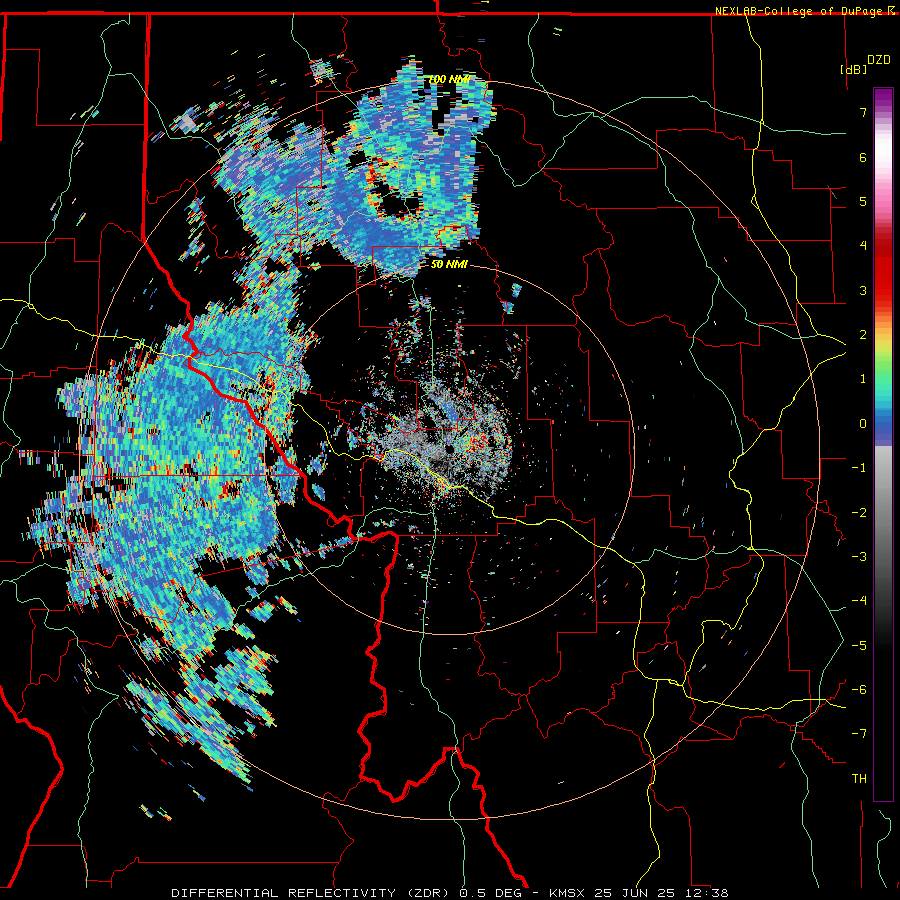Viewport: 900px width, 900px height.
Task: Click the [dB] units label
Action: click(x=853, y=69)
